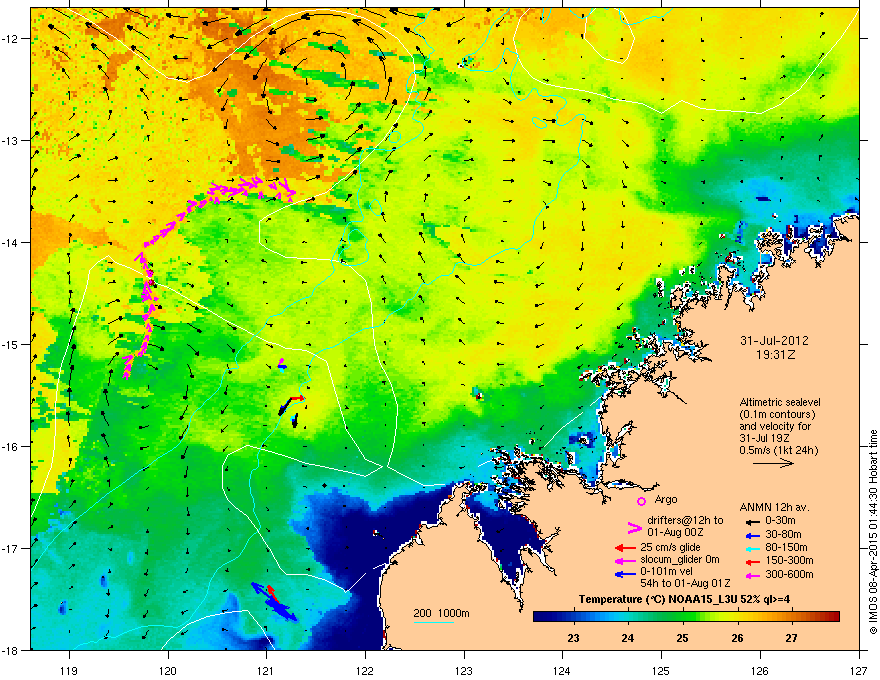Click the "0-30m" depth label
880x680 pixels.
(x=780, y=521)
